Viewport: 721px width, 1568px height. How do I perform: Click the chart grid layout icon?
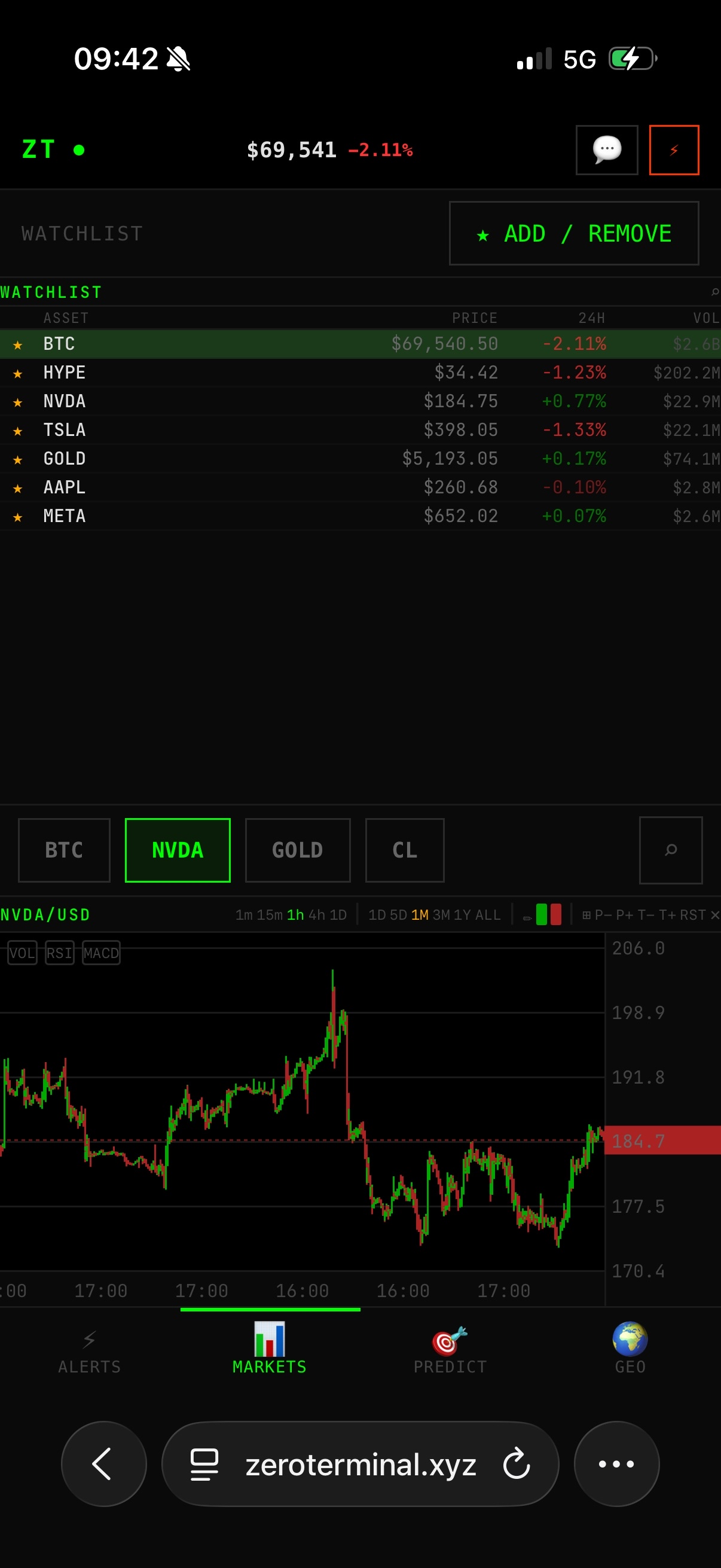click(586, 915)
